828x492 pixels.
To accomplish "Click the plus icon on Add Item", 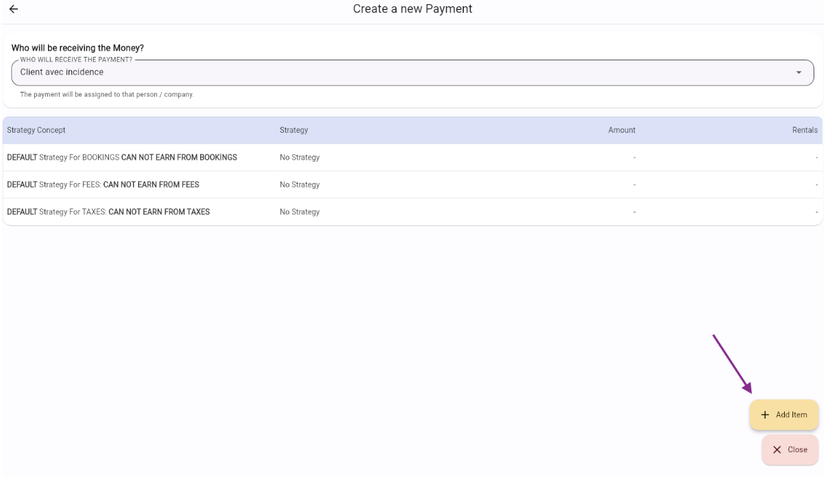I will (x=765, y=415).
